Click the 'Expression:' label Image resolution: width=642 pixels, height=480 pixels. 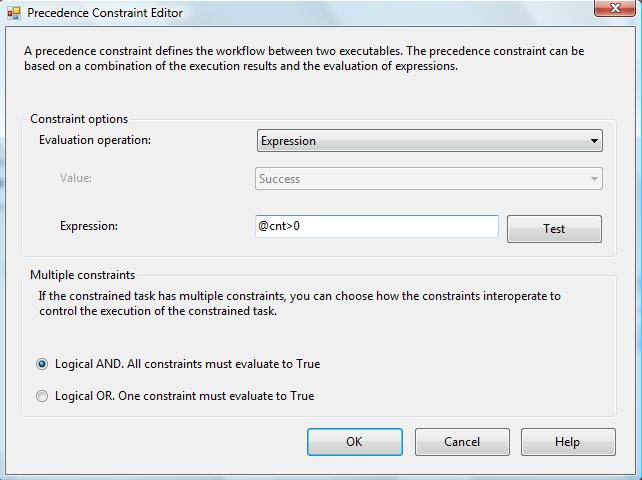tap(89, 226)
